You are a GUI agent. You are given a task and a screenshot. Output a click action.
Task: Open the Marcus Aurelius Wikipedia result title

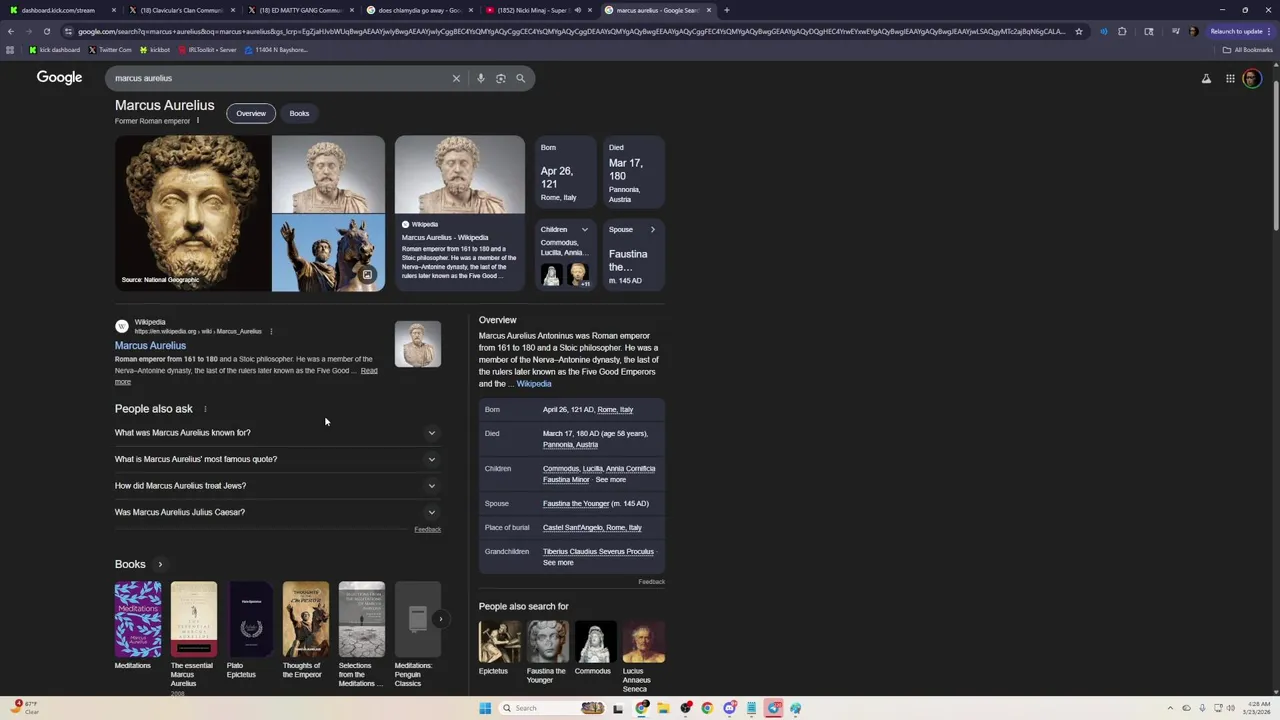click(x=150, y=346)
